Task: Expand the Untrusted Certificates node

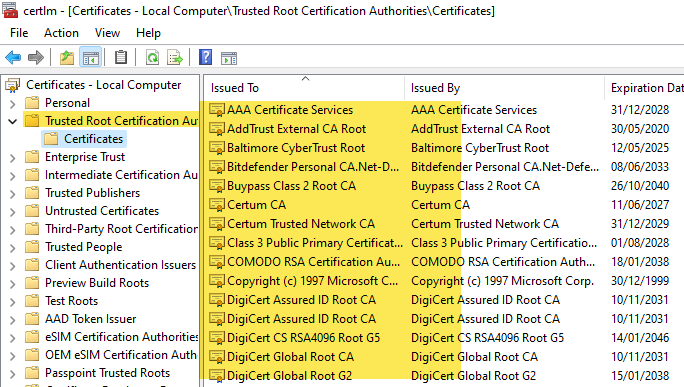Action: click(x=13, y=212)
